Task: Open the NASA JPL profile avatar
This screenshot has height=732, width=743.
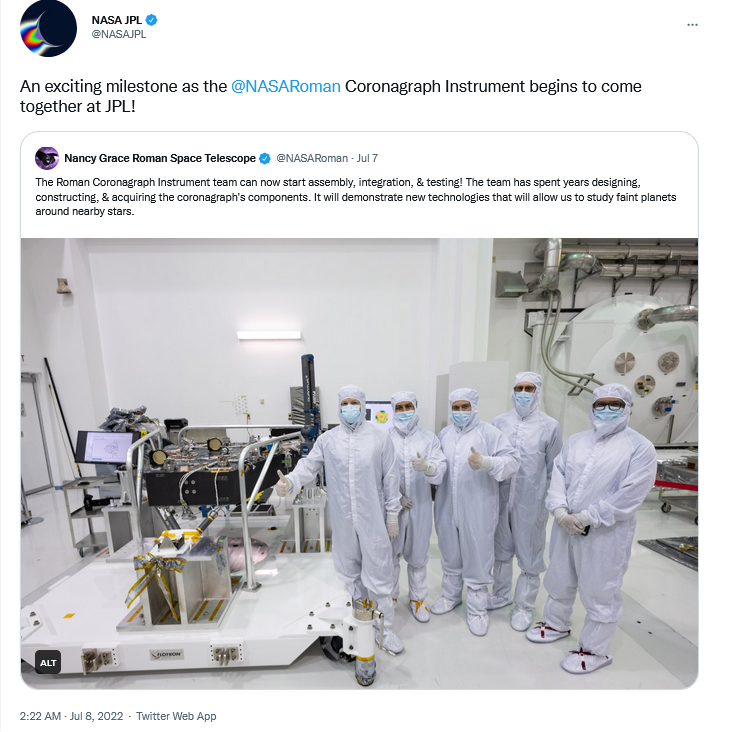Action: (x=48, y=28)
